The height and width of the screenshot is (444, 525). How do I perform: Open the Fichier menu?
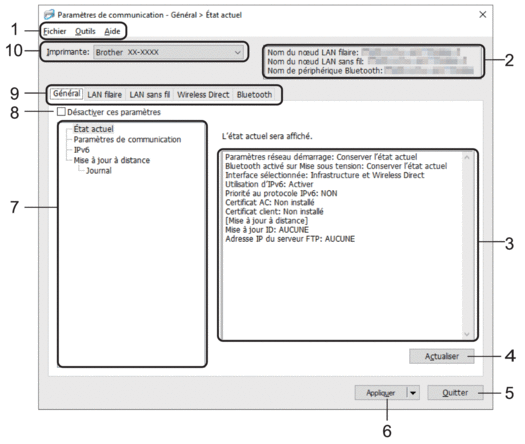pos(55,31)
